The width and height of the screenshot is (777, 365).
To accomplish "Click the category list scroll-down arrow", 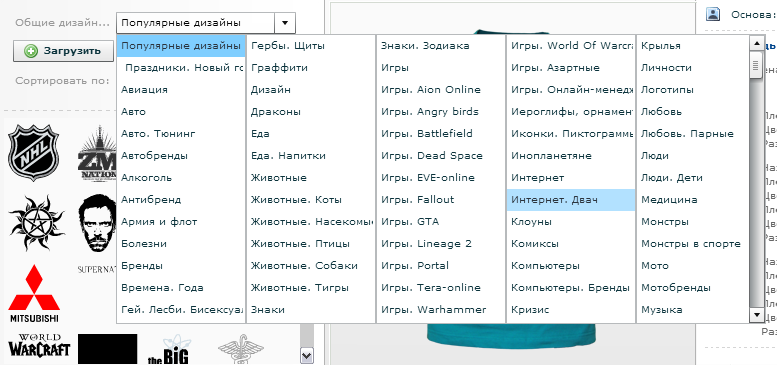I will click(x=756, y=314).
